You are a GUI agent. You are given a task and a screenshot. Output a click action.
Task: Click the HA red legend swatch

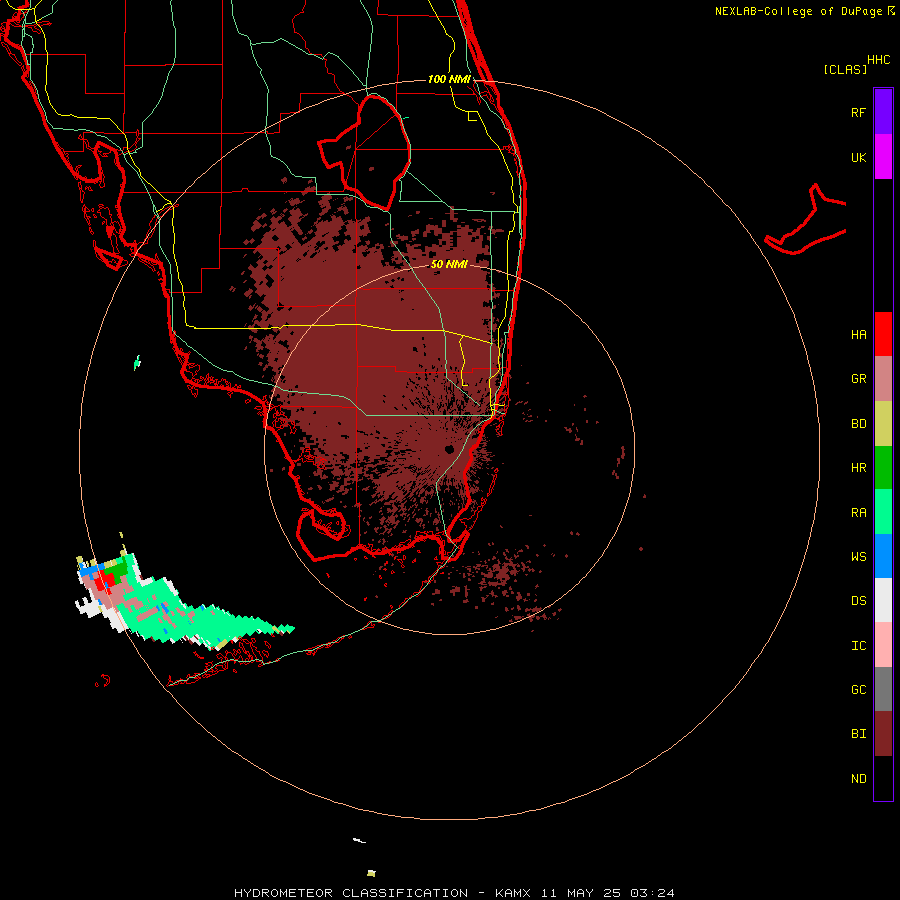(883, 334)
